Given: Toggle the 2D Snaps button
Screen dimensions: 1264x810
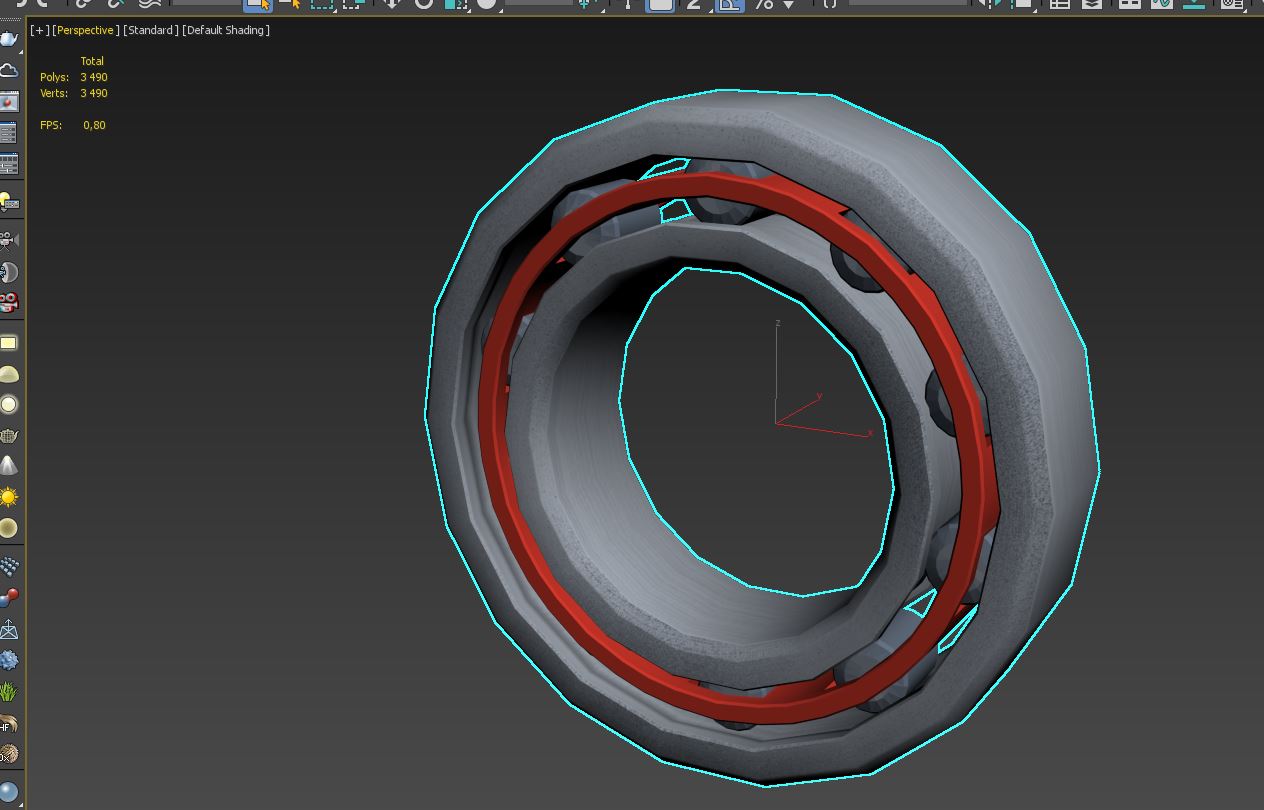Looking at the screenshot, I should point(694,4).
